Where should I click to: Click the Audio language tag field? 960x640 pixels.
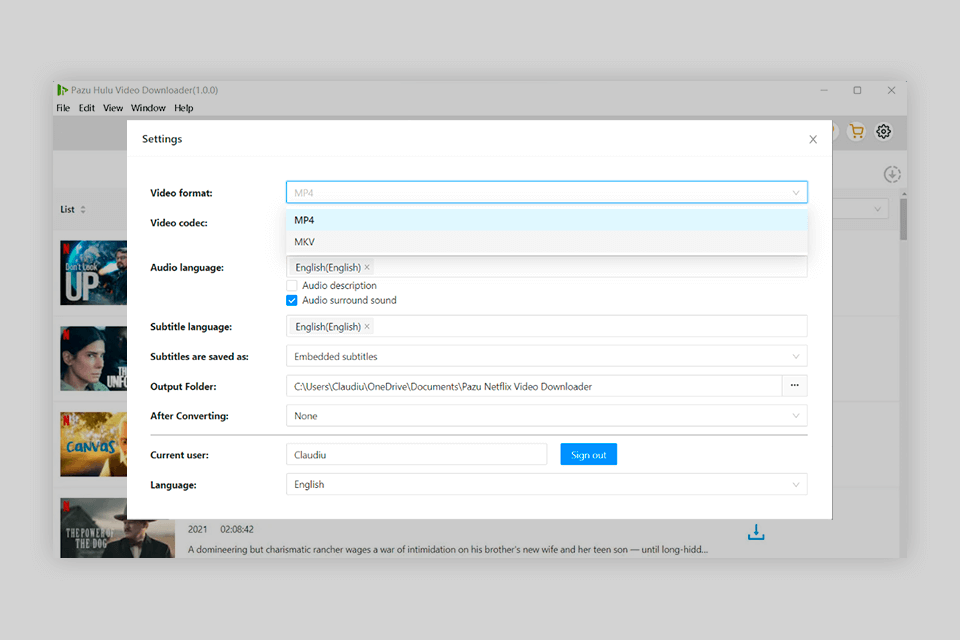pyautogui.click(x=547, y=267)
